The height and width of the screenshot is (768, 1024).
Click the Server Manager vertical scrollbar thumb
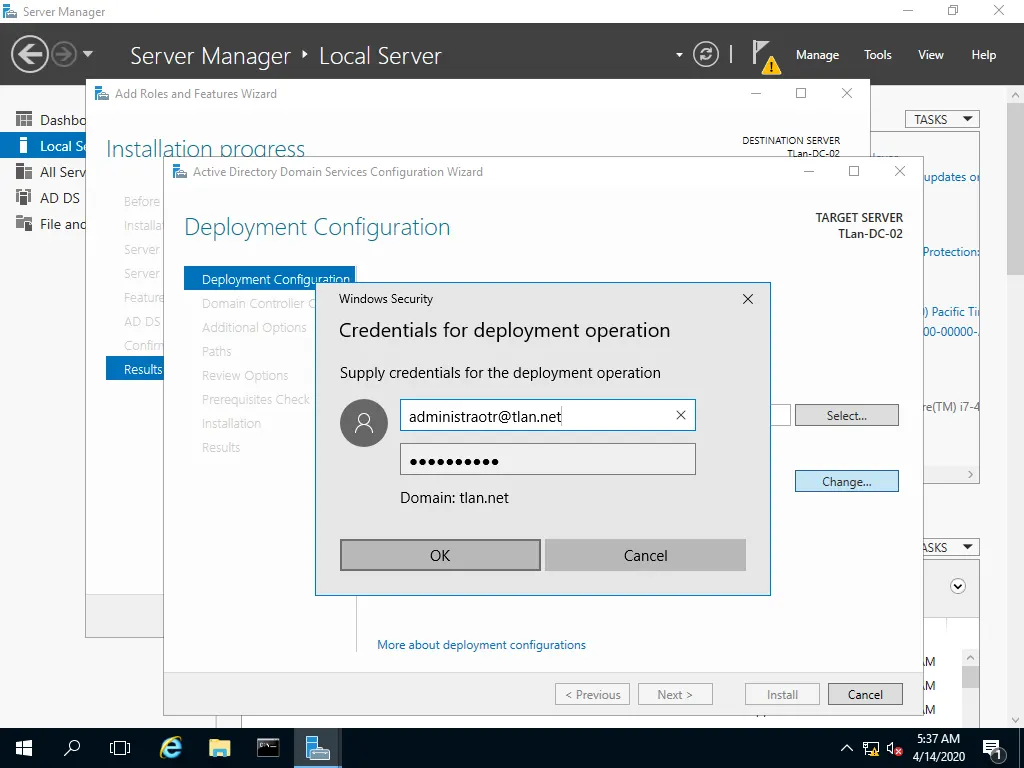click(1015, 189)
